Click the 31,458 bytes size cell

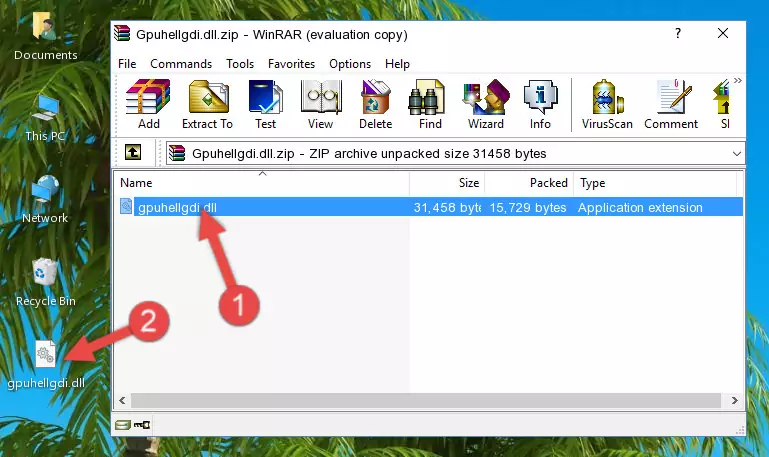point(446,207)
